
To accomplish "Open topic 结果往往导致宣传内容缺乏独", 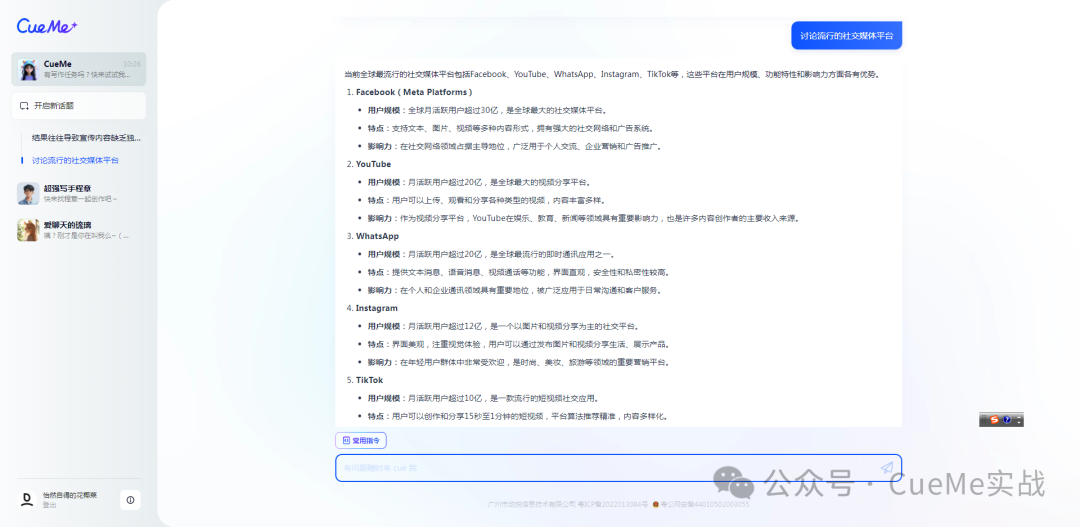I will pyautogui.click(x=87, y=138).
